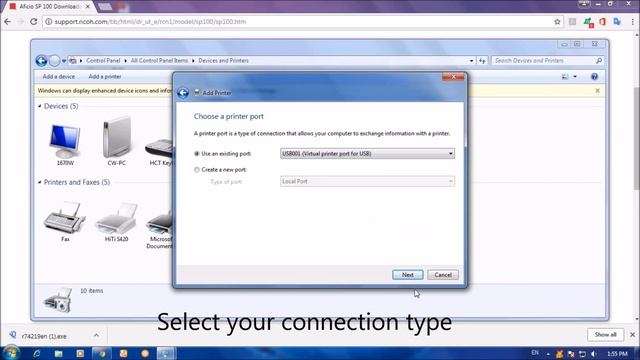Click Control Panel breadcrumb
640x360 pixels.
pos(103,60)
